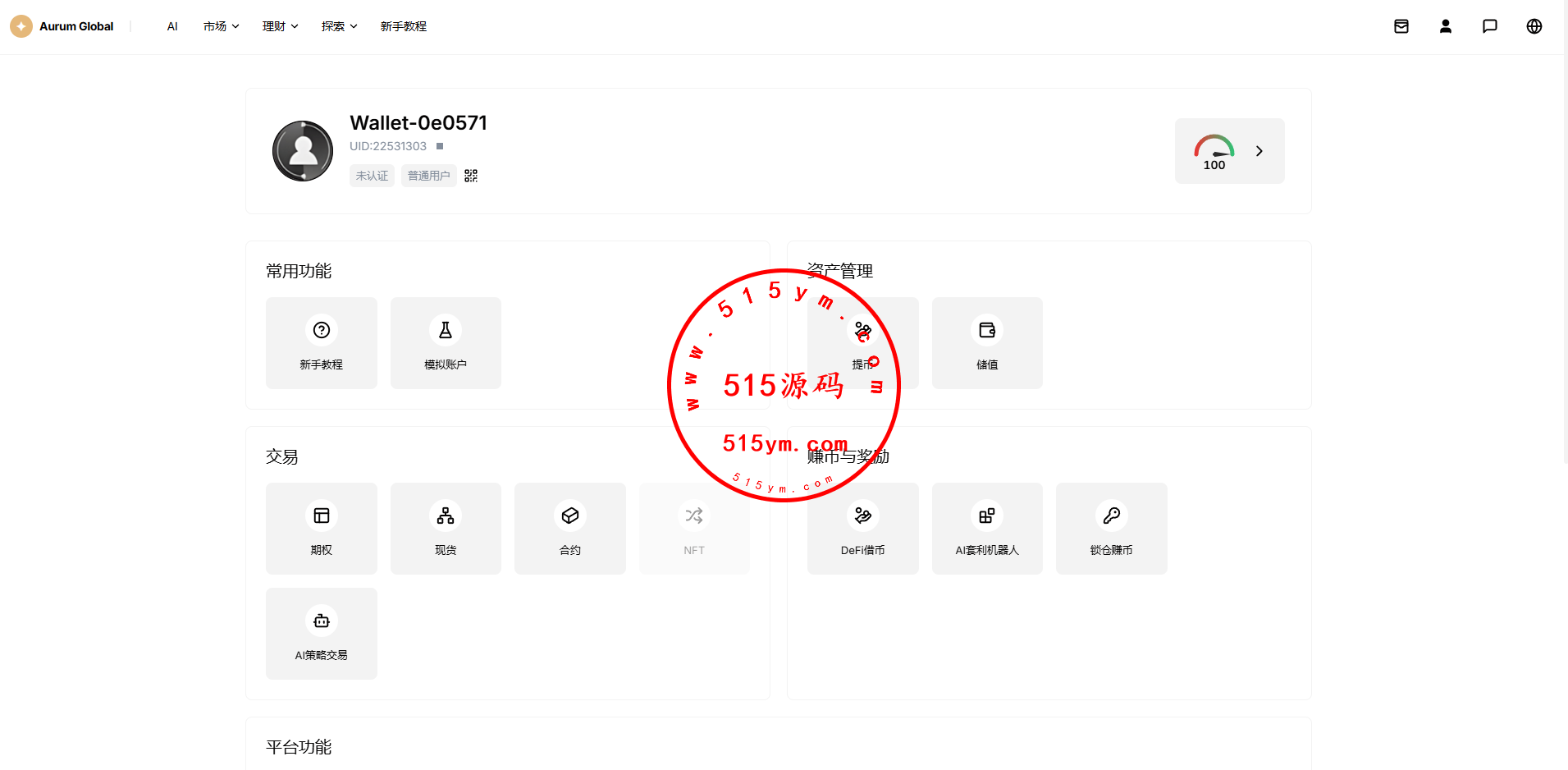
Task: Open the 提币 withdraw card
Action: click(863, 343)
